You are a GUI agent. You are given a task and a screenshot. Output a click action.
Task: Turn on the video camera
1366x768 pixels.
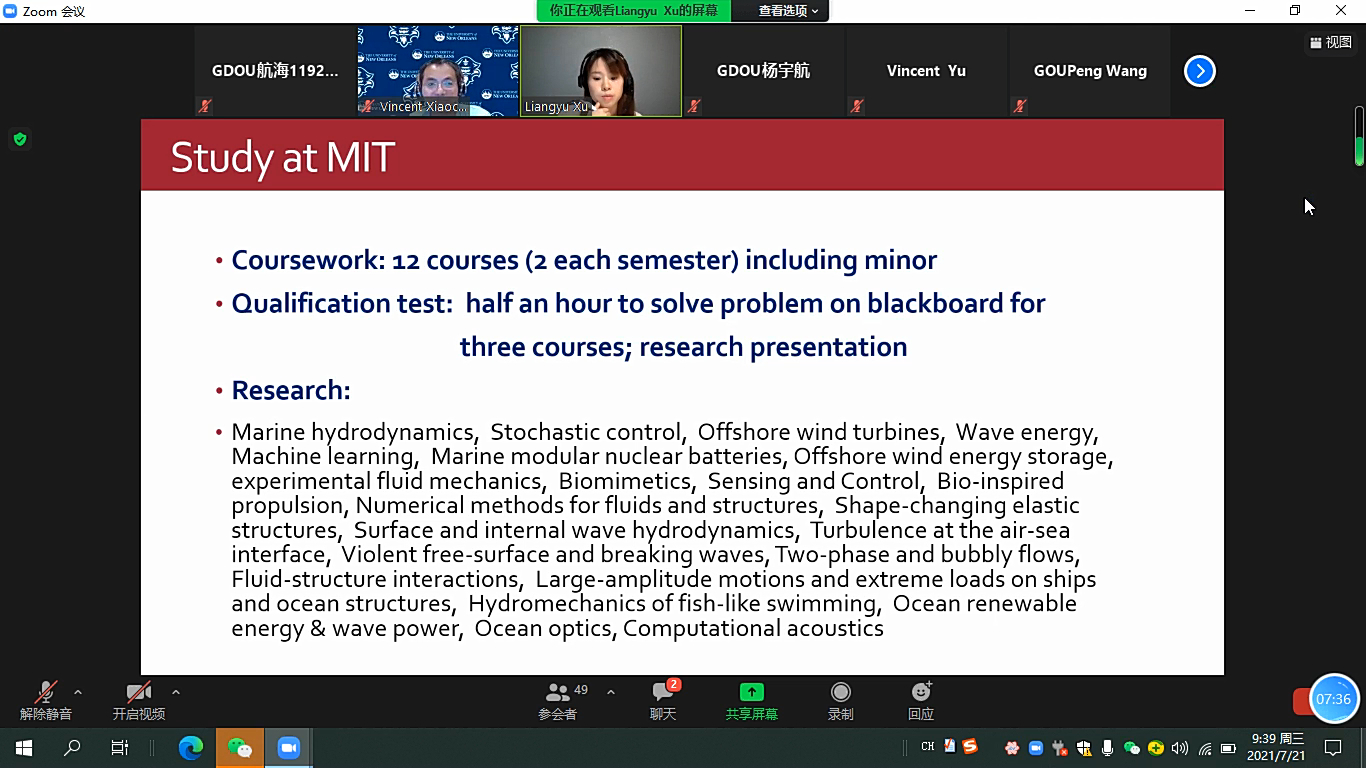tap(138, 693)
